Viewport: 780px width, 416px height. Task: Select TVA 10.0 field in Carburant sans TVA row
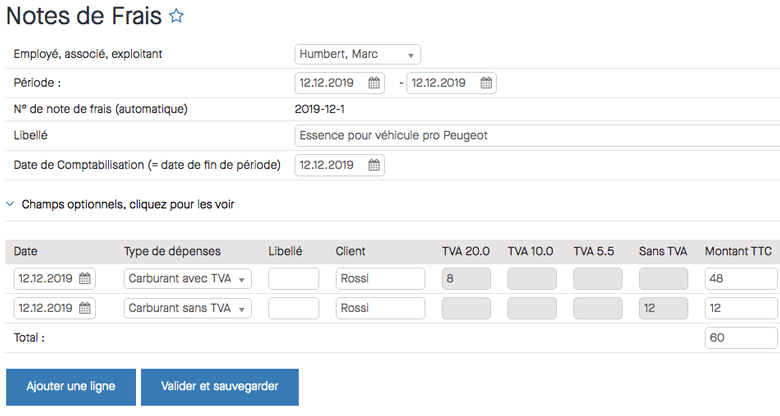coord(532,308)
